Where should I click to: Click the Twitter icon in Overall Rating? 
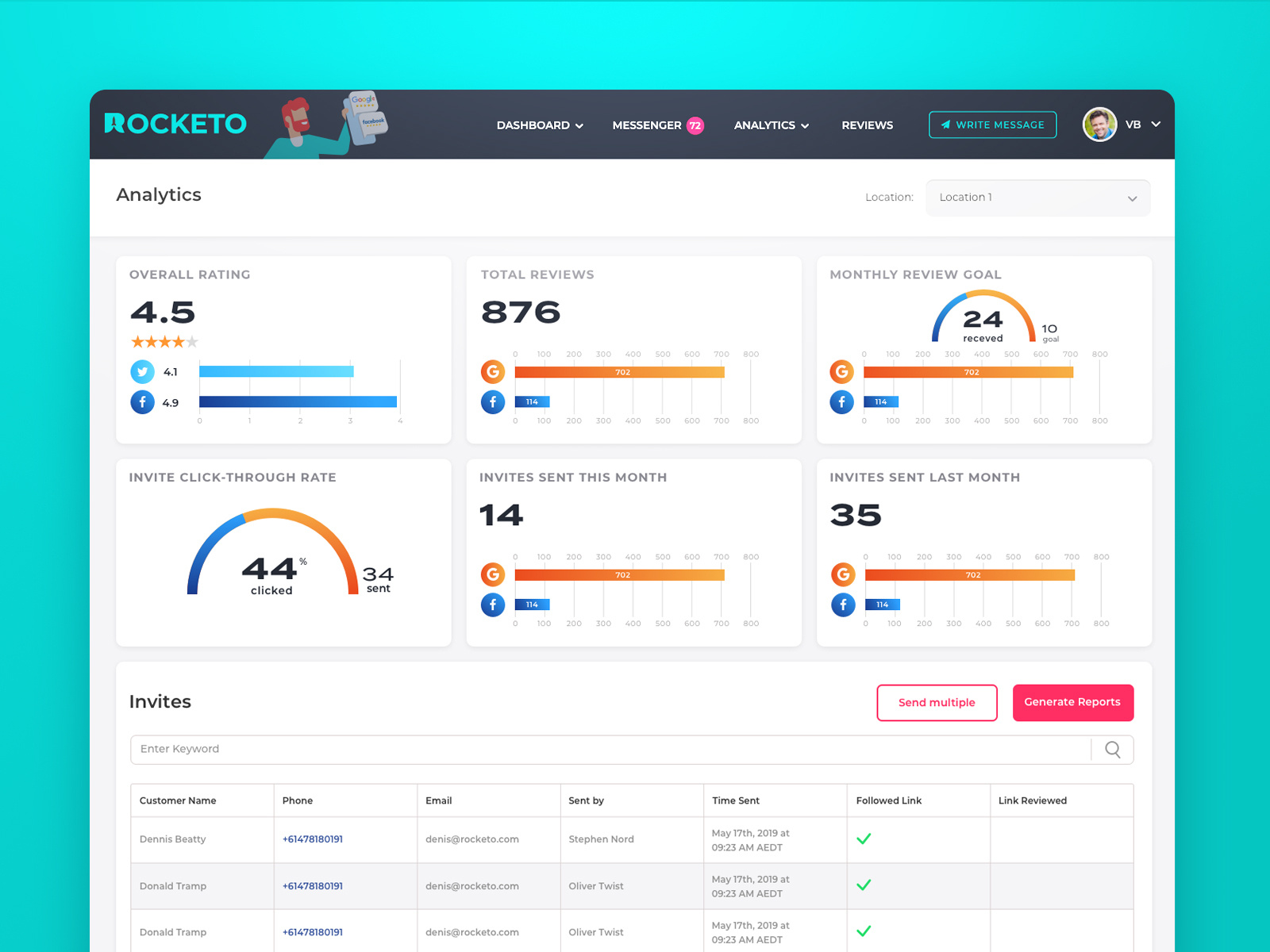pos(142,371)
